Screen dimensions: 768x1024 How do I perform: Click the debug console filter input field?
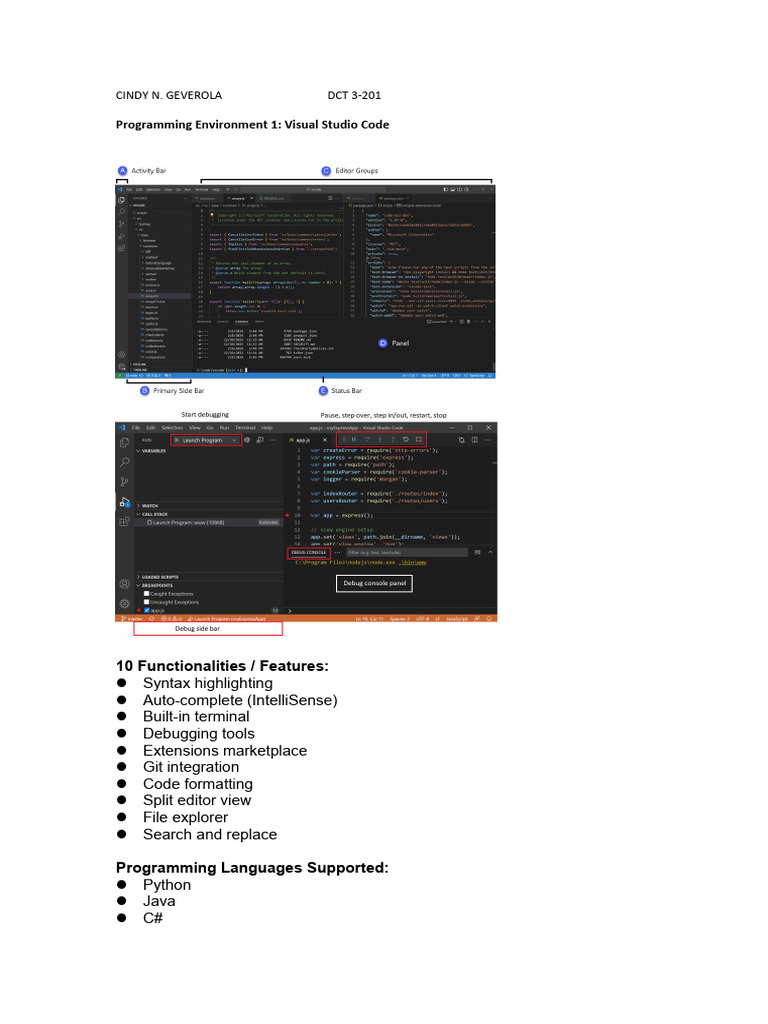click(x=406, y=552)
